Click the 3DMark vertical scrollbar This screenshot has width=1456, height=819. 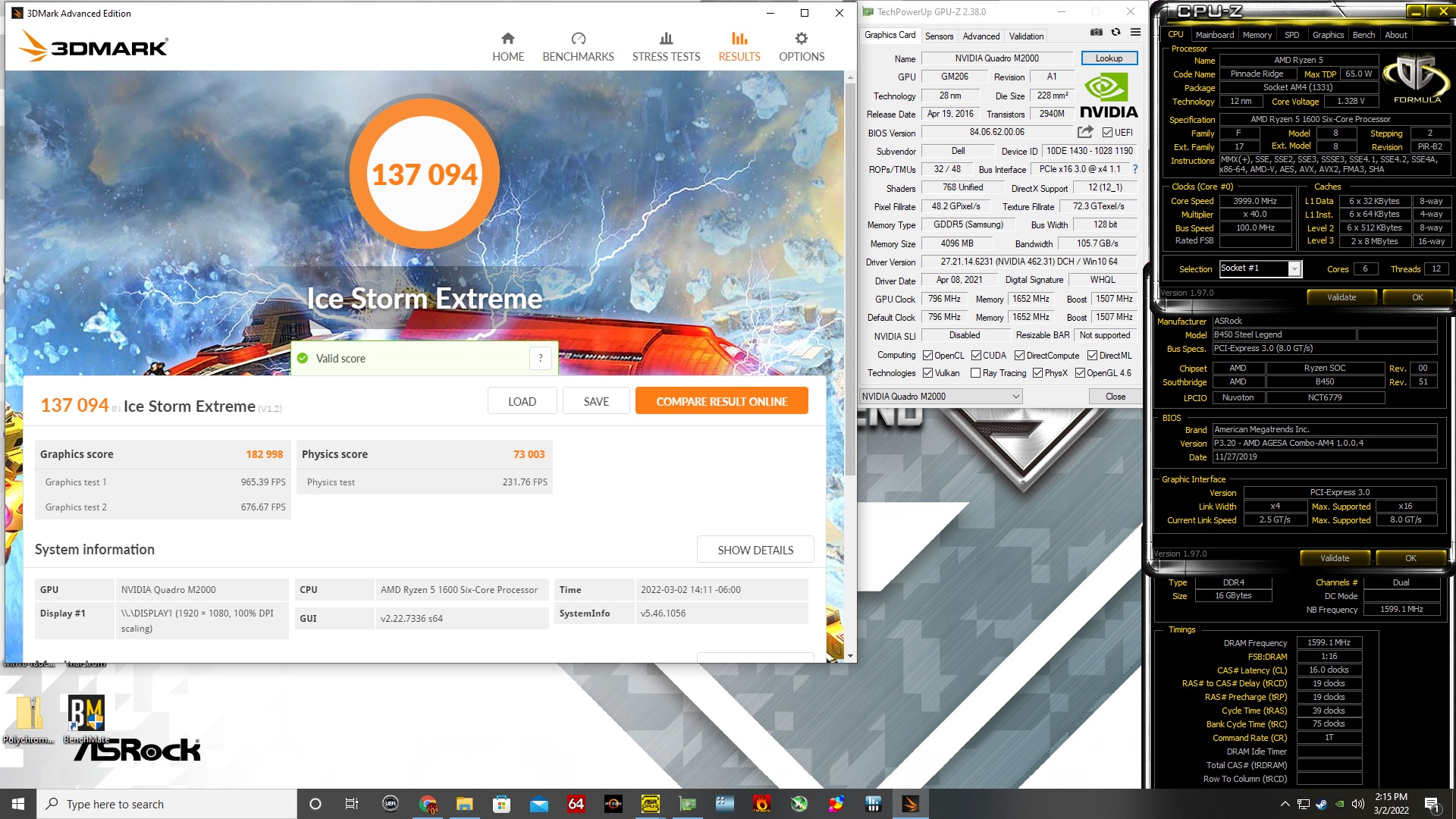point(850,281)
